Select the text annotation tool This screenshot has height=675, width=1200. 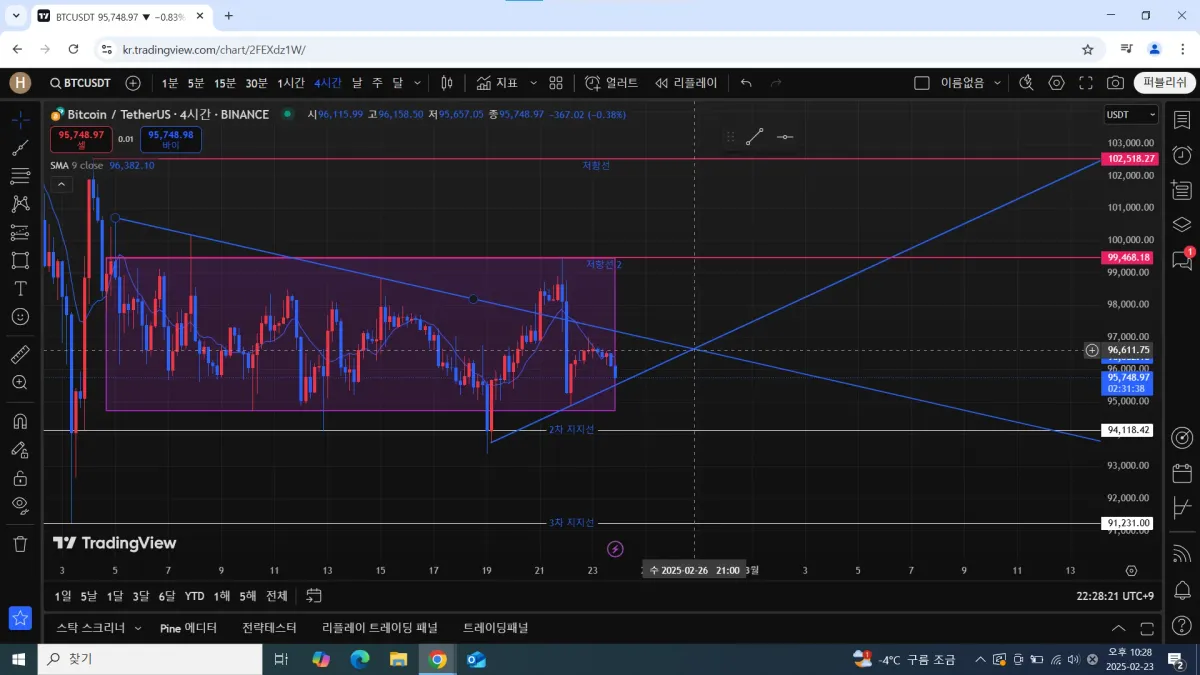click(x=20, y=288)
